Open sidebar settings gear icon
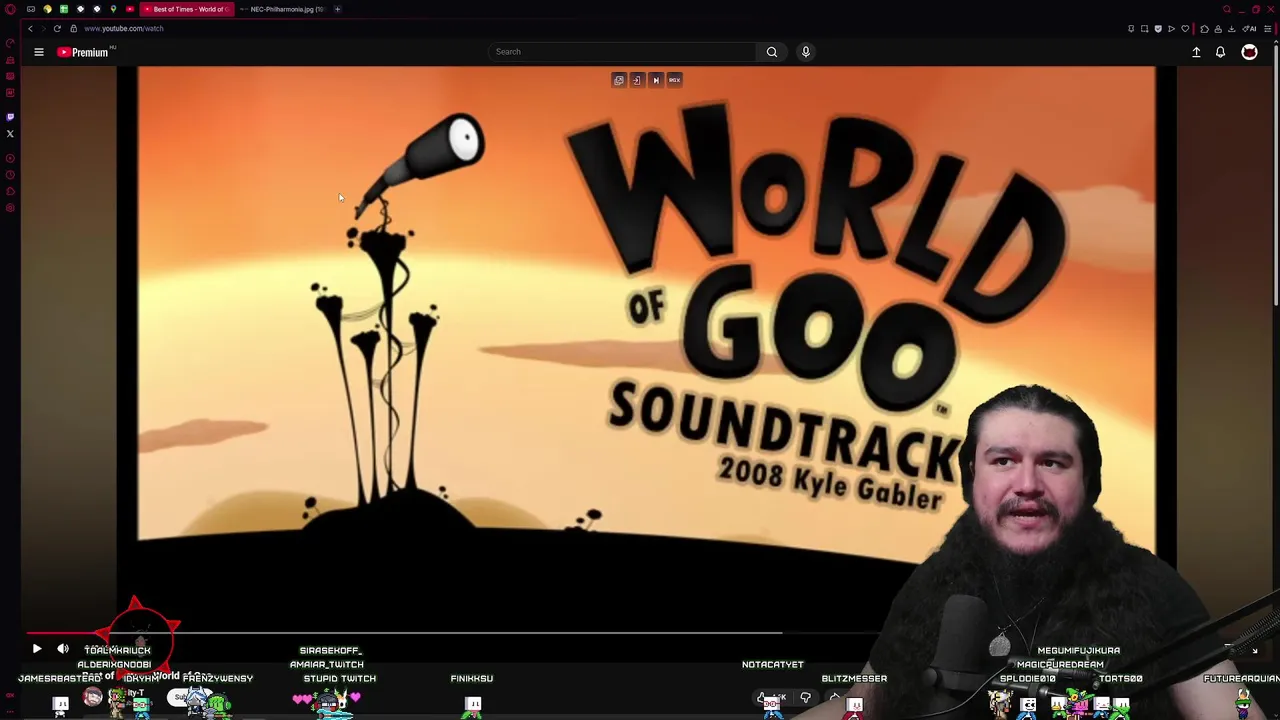 (x=10, y=208)
